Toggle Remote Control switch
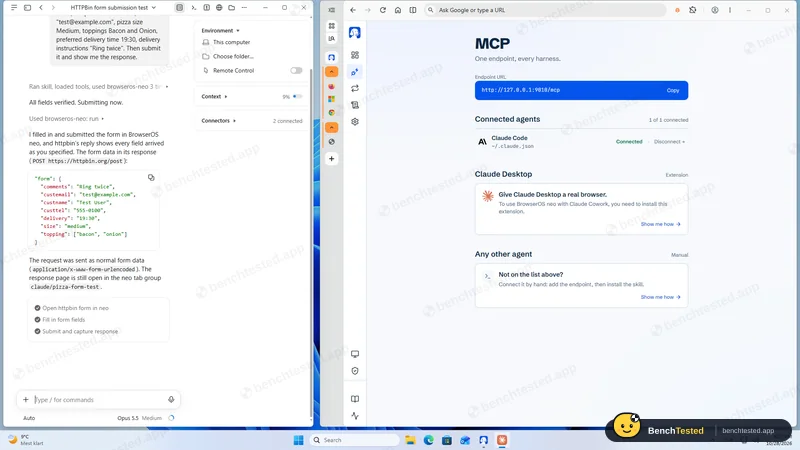This screenshot has height=450, width=800. [296, 70]
